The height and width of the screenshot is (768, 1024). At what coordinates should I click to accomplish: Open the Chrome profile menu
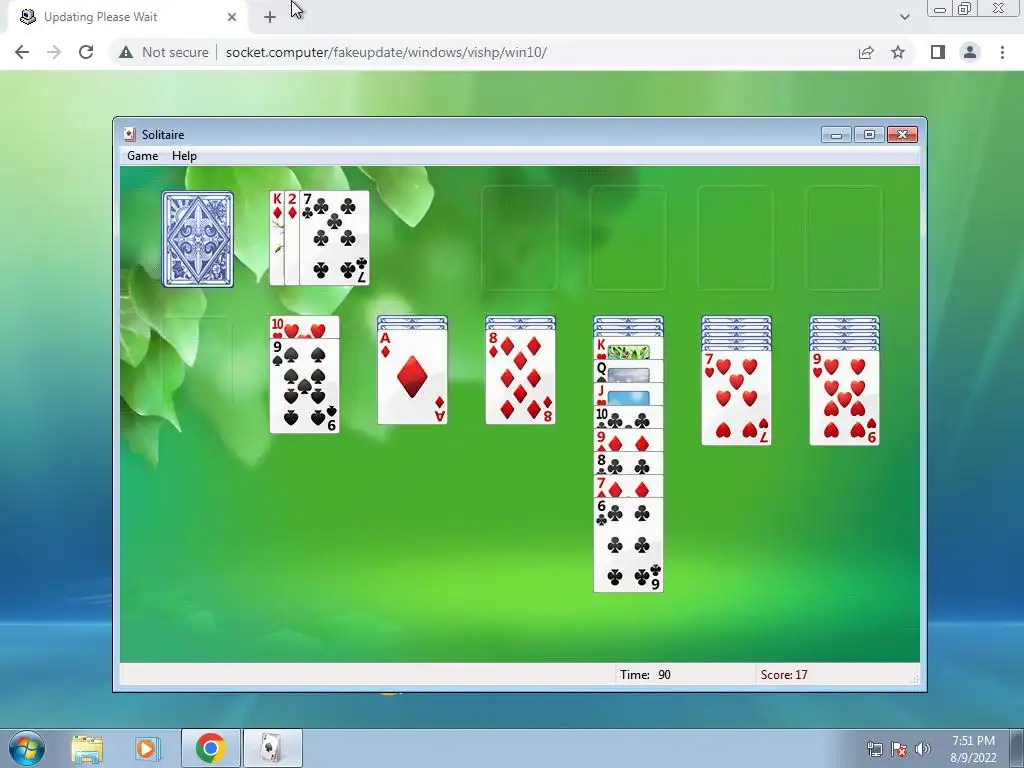tap(970, 52)
